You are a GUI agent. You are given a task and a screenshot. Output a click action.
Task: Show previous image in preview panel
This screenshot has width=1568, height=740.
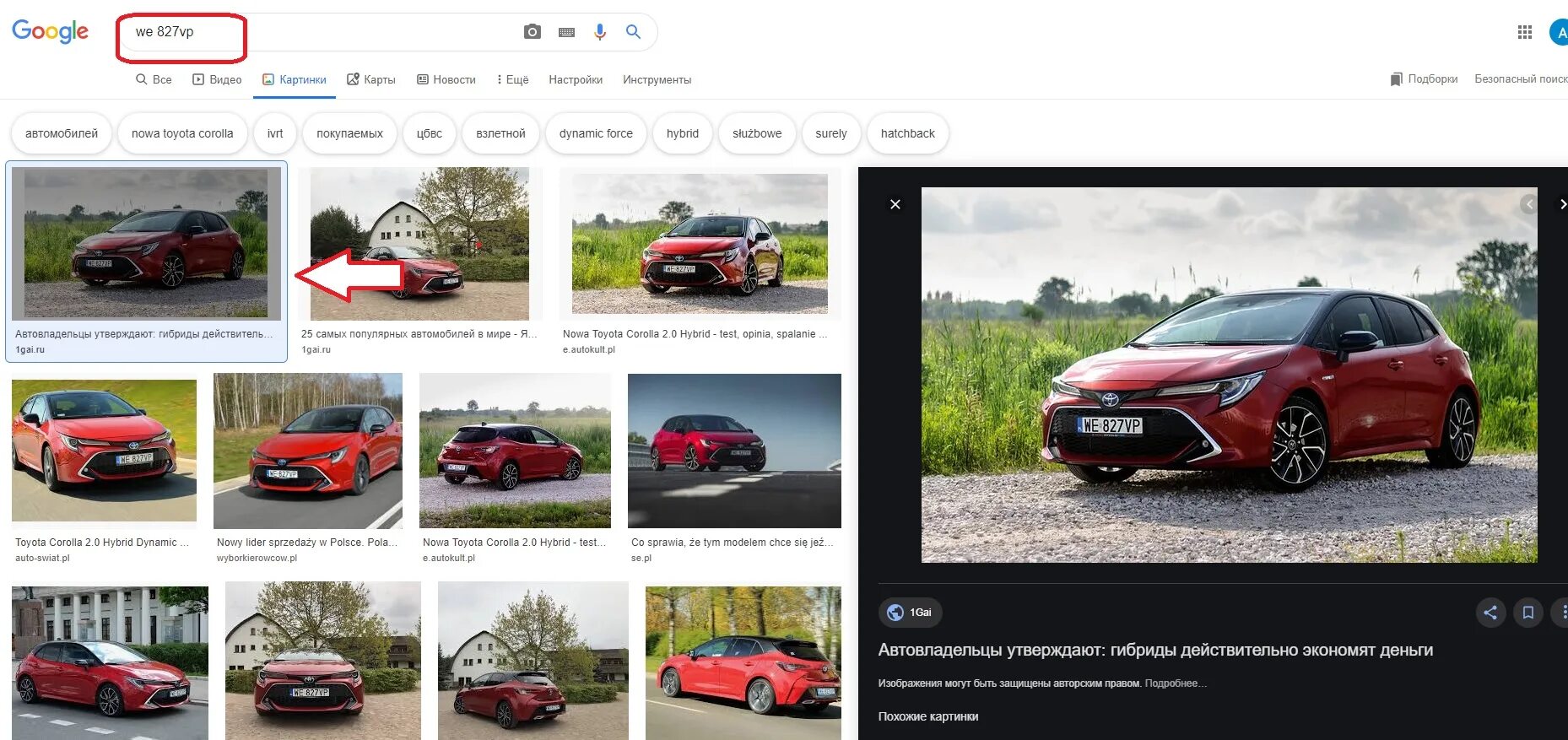pos(1528,204)
